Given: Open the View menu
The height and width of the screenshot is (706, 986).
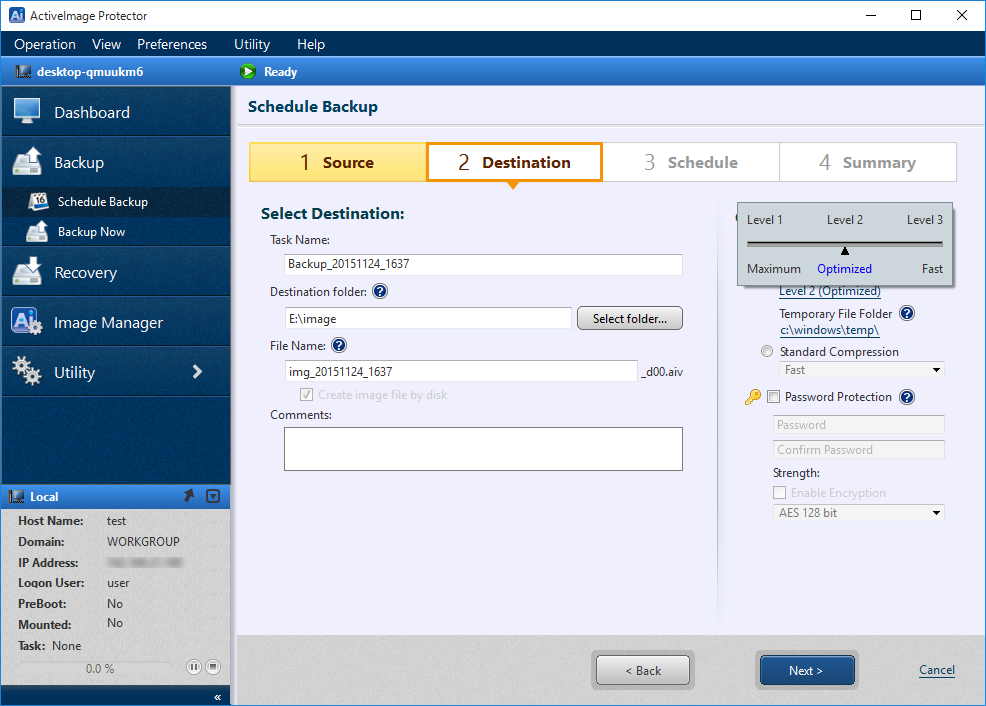Looking at the screenshot, I should pos(106,44).
